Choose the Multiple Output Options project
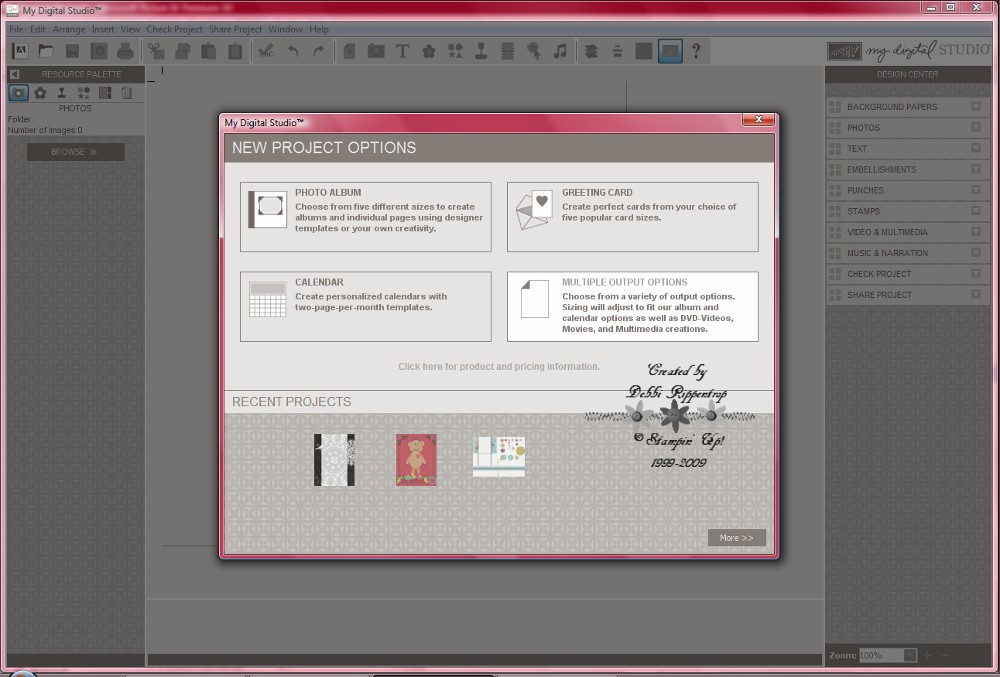 coord(633,307)
